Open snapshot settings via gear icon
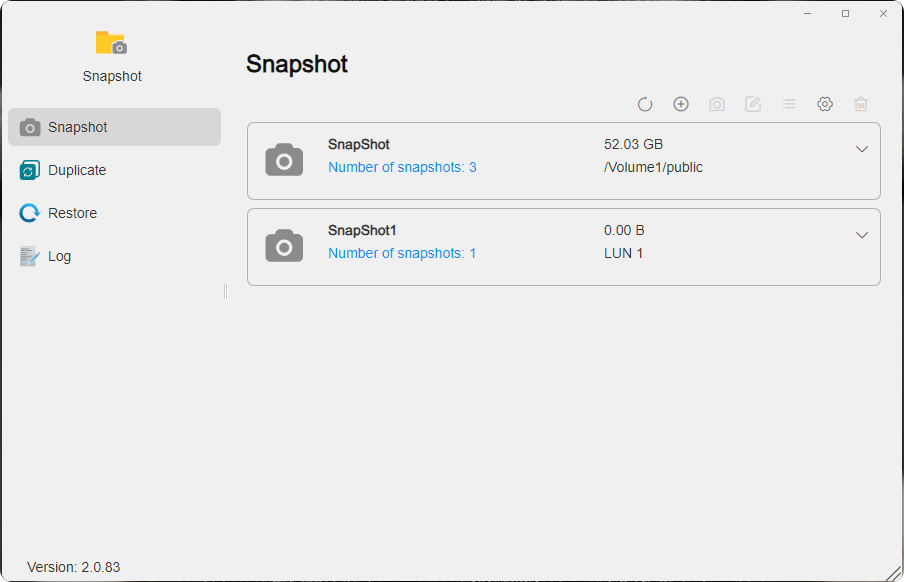 pos(825,103)
